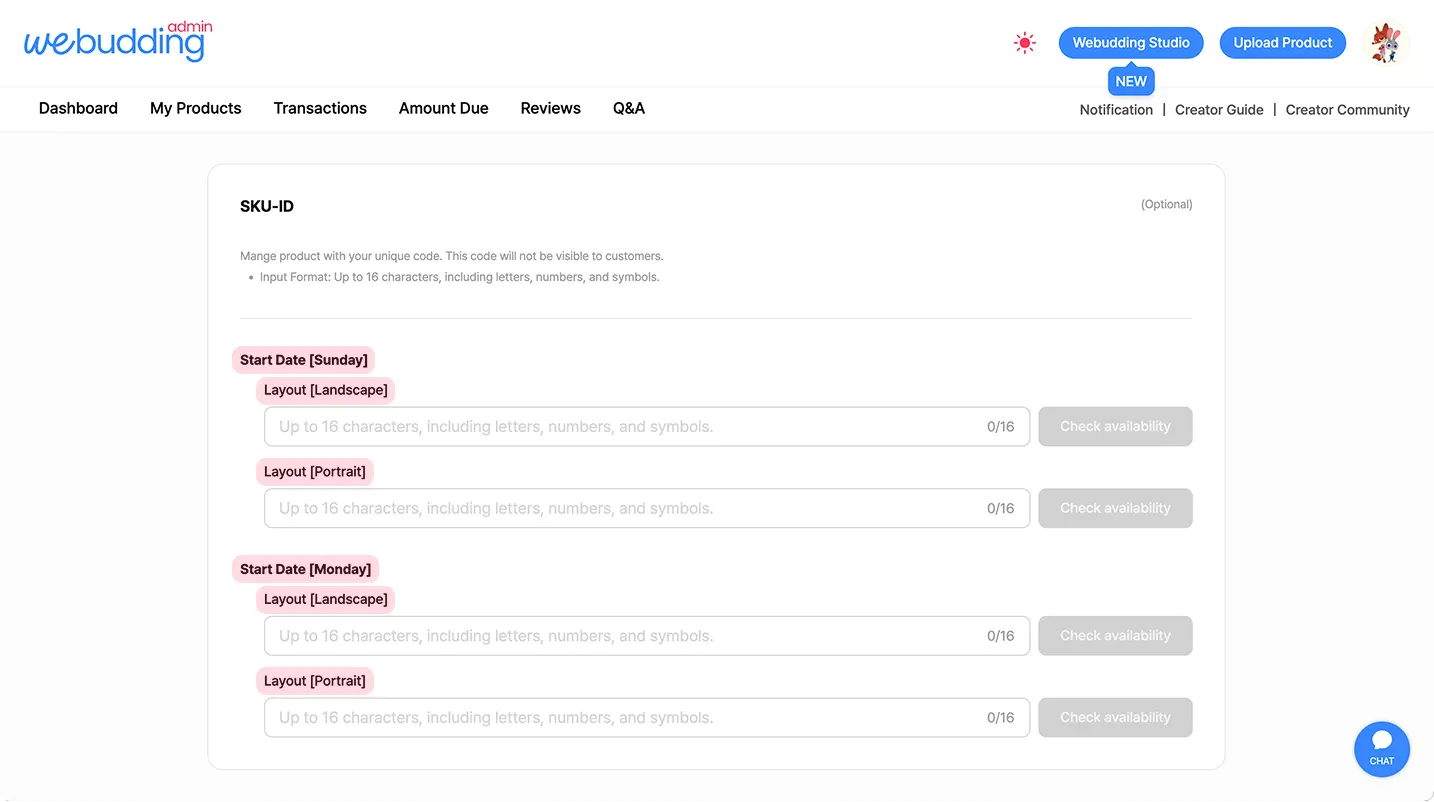The image size is (1434, 802).
Task: Check availability for Sunday Portrait SKU
Action: [1115, 508]
